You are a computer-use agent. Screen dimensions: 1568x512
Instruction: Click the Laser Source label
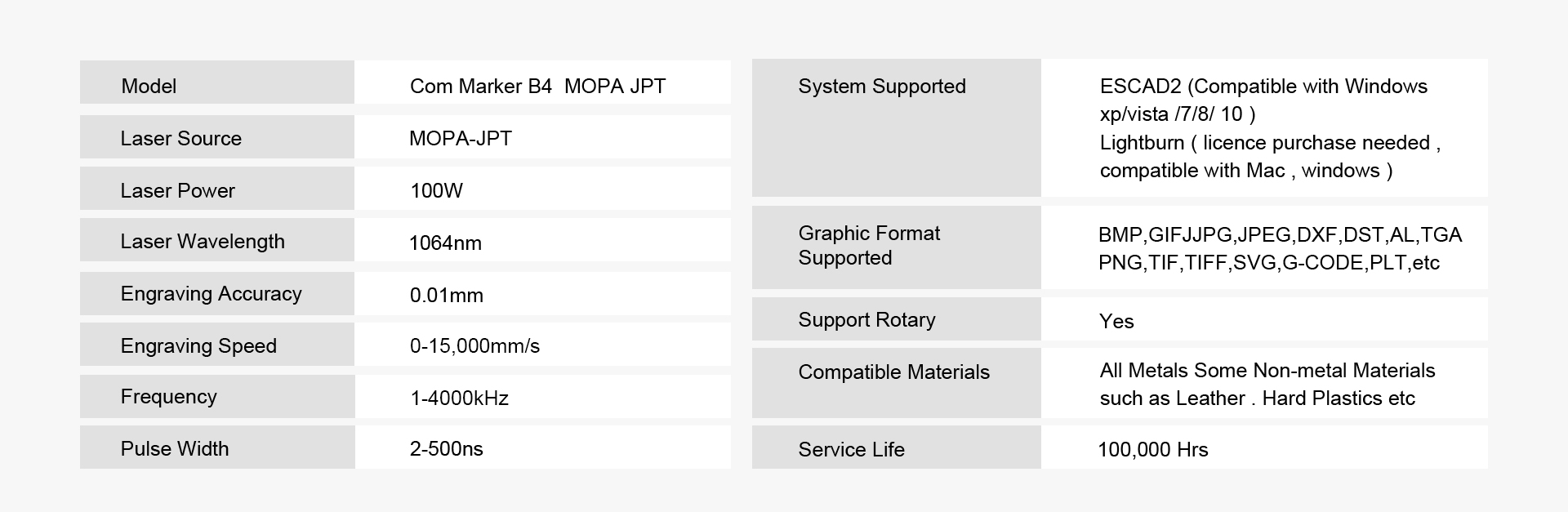tap(180, 139)
